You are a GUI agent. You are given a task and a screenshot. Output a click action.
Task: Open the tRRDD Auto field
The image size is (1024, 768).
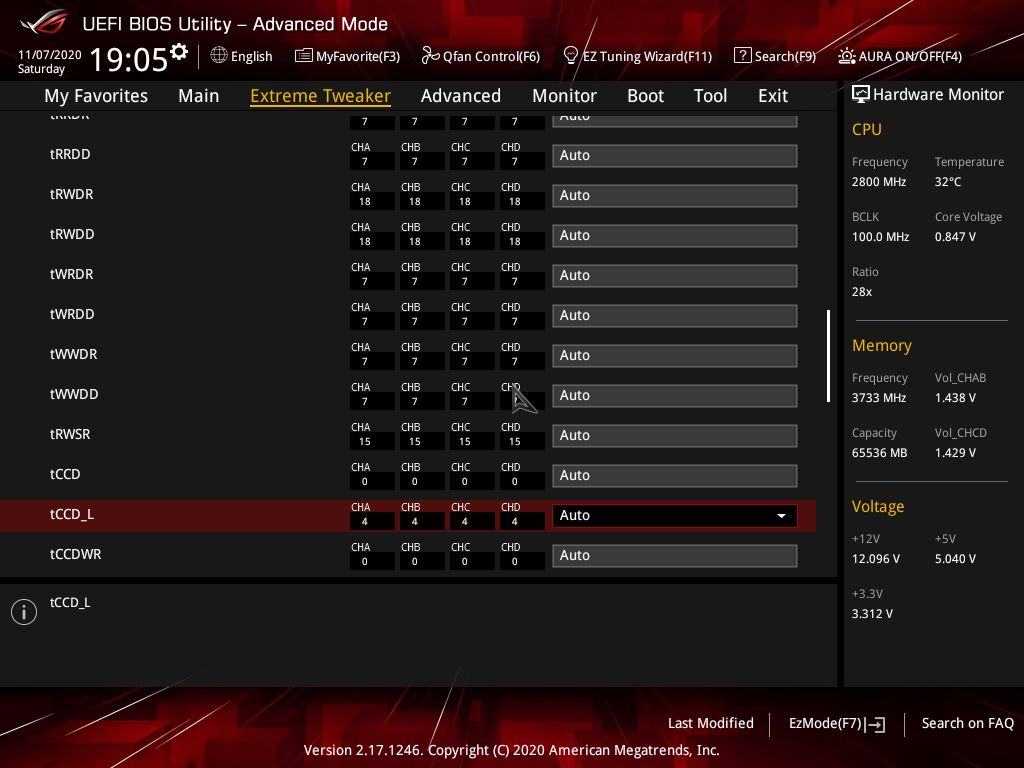tap(675, 155)
